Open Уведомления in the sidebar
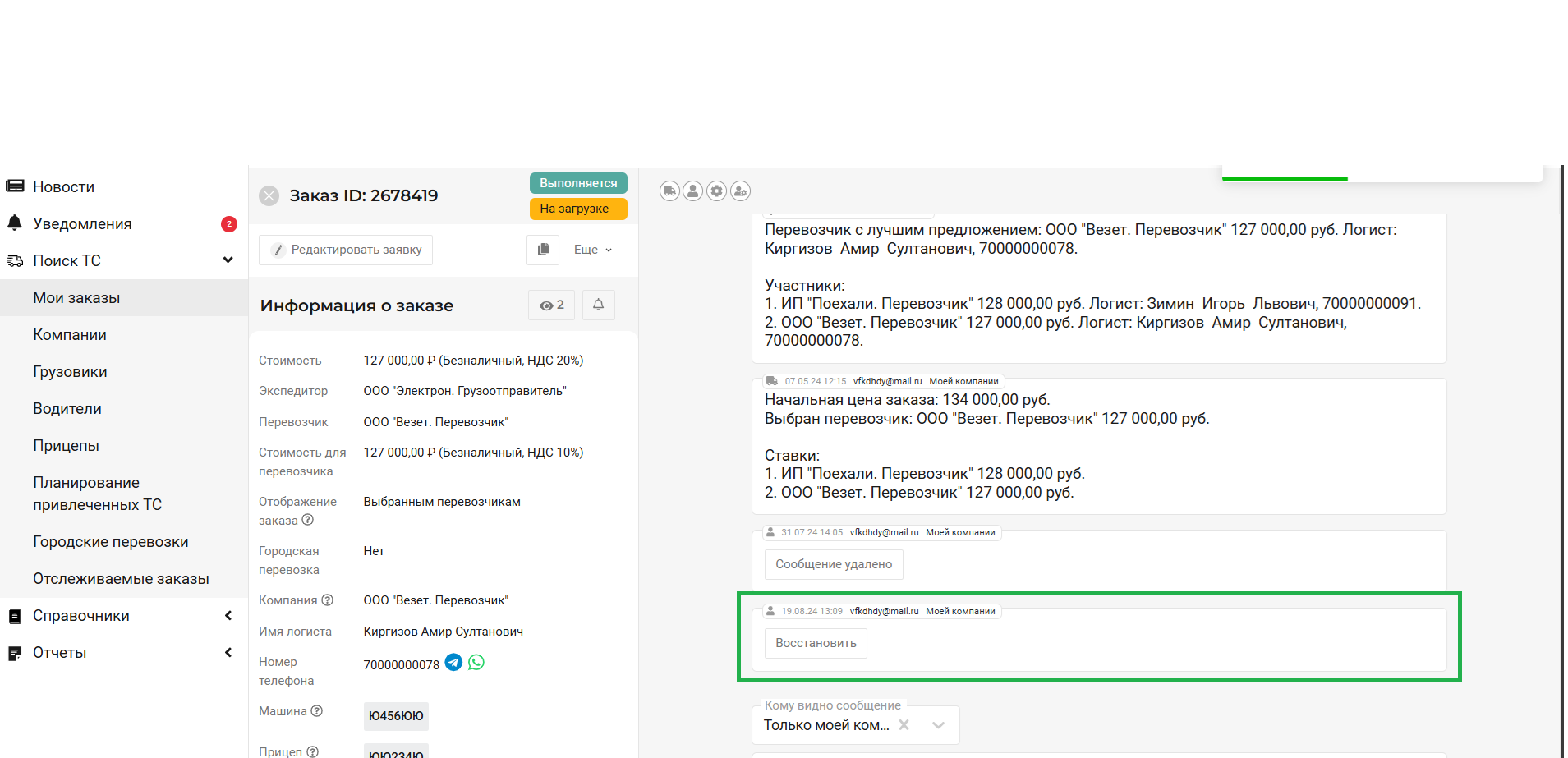 tap(82, 224)
